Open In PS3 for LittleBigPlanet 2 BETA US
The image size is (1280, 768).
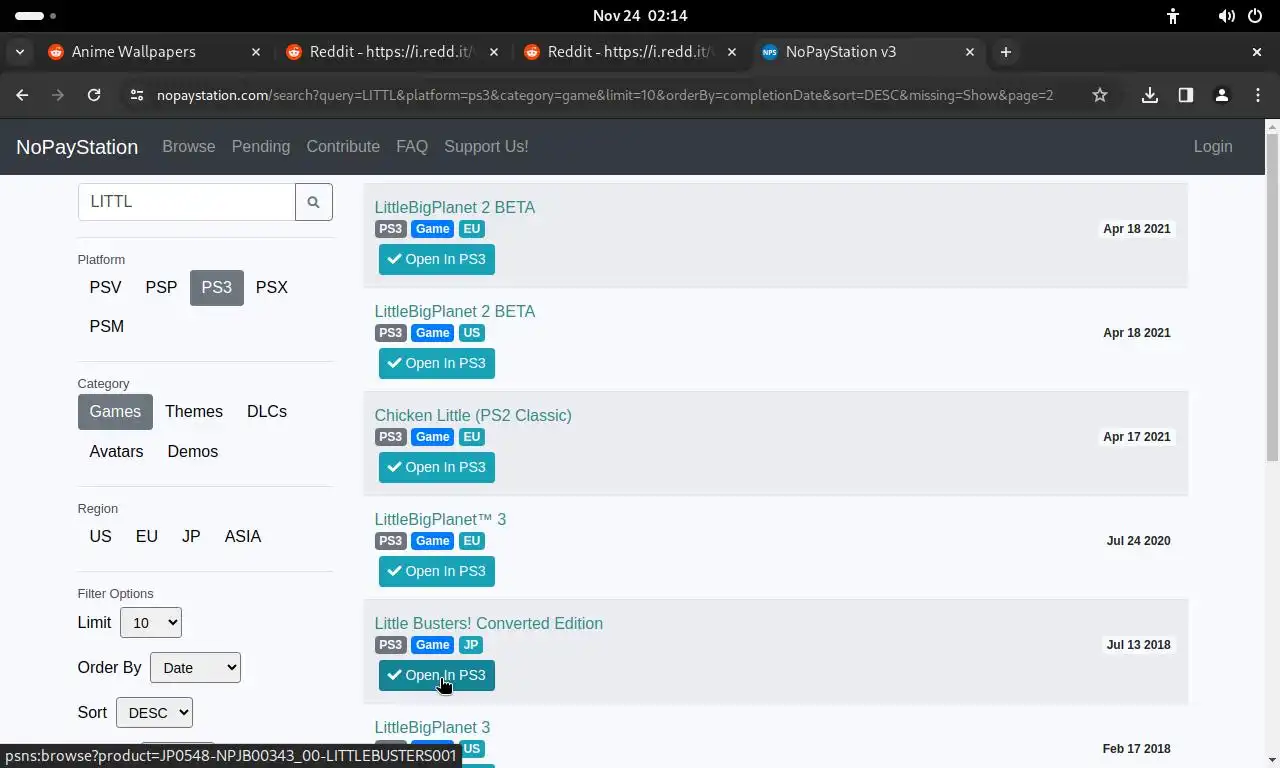tap(437, 363)
